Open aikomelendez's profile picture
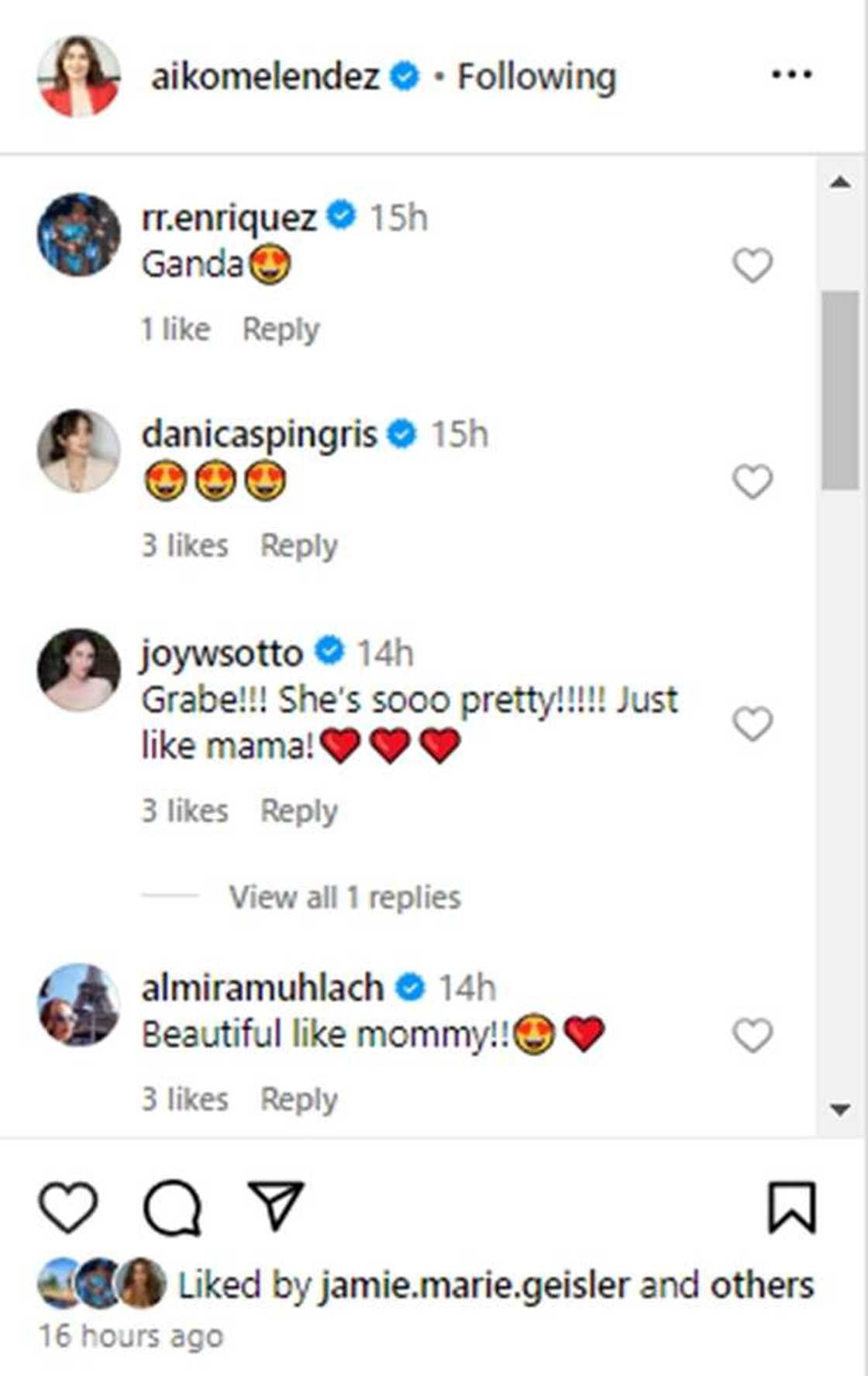Screen dimensions: 868x1376 tap(79, 76)
